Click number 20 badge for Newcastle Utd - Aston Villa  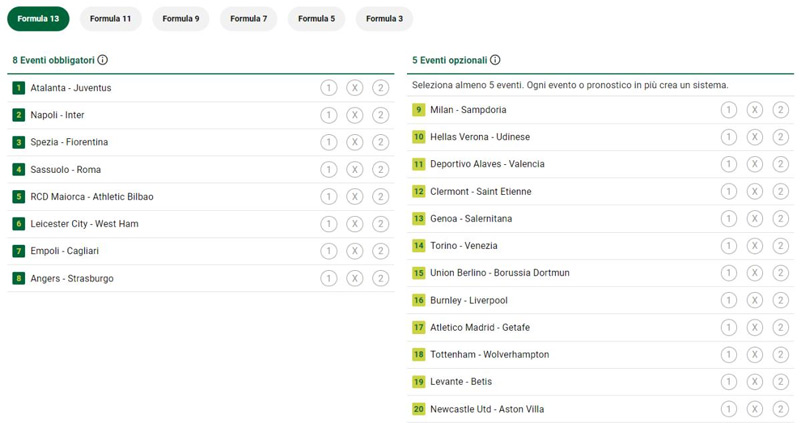tap(419, 409)
